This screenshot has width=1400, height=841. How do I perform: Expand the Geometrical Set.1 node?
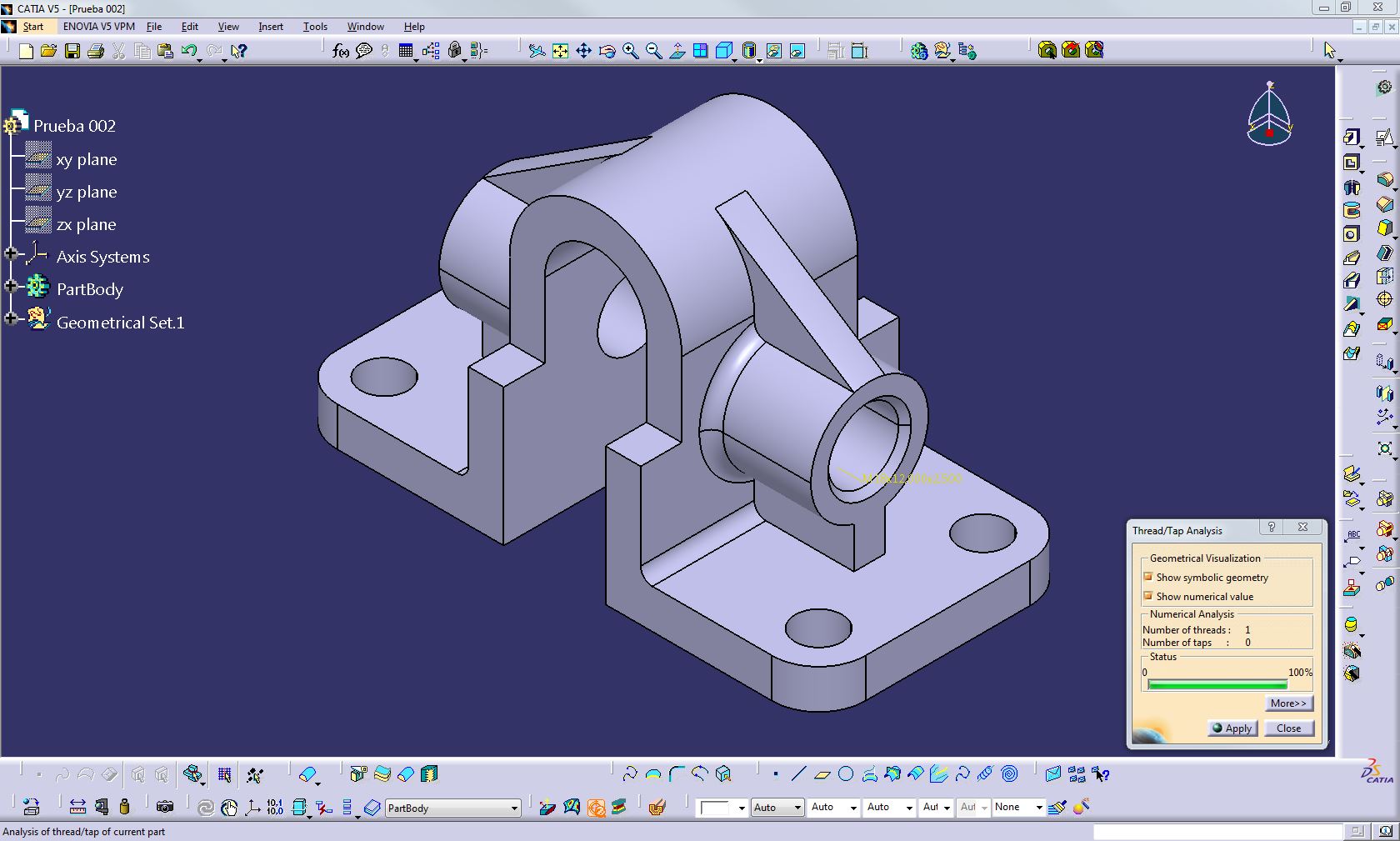(x=11, y=318)
